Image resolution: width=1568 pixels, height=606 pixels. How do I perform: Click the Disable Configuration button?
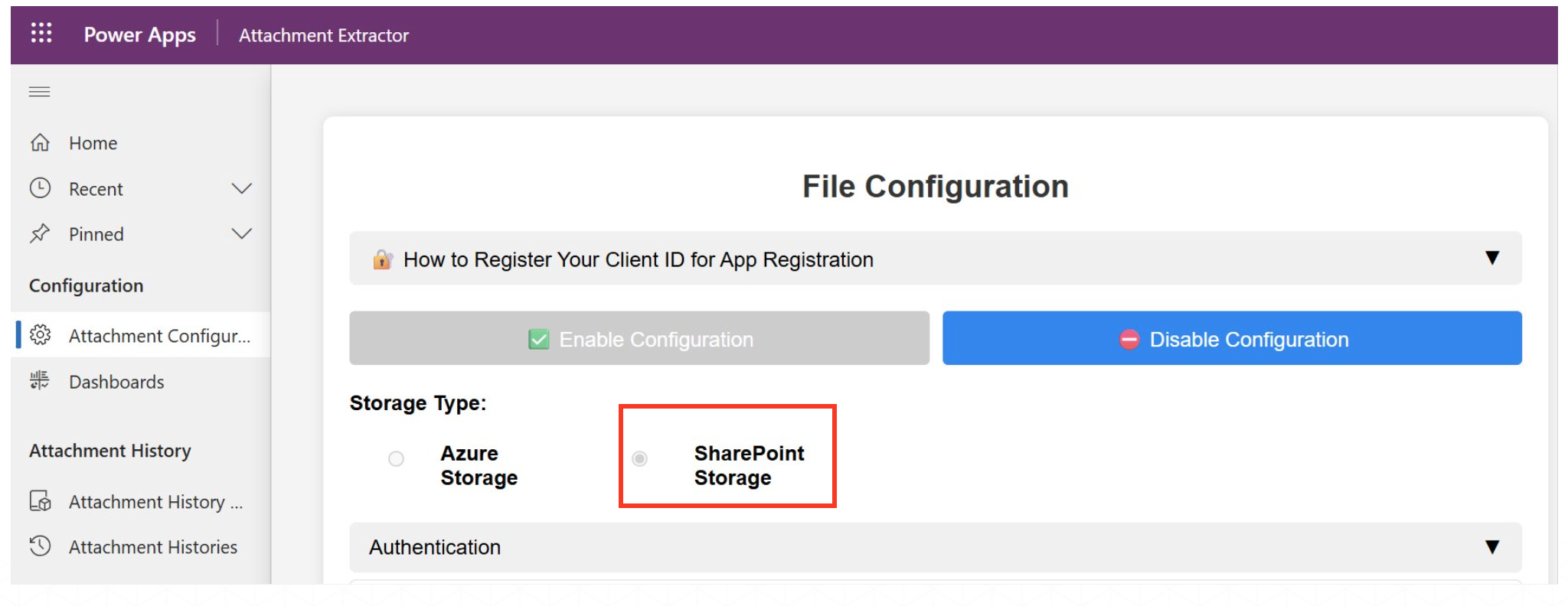[x=1231, y=338]
